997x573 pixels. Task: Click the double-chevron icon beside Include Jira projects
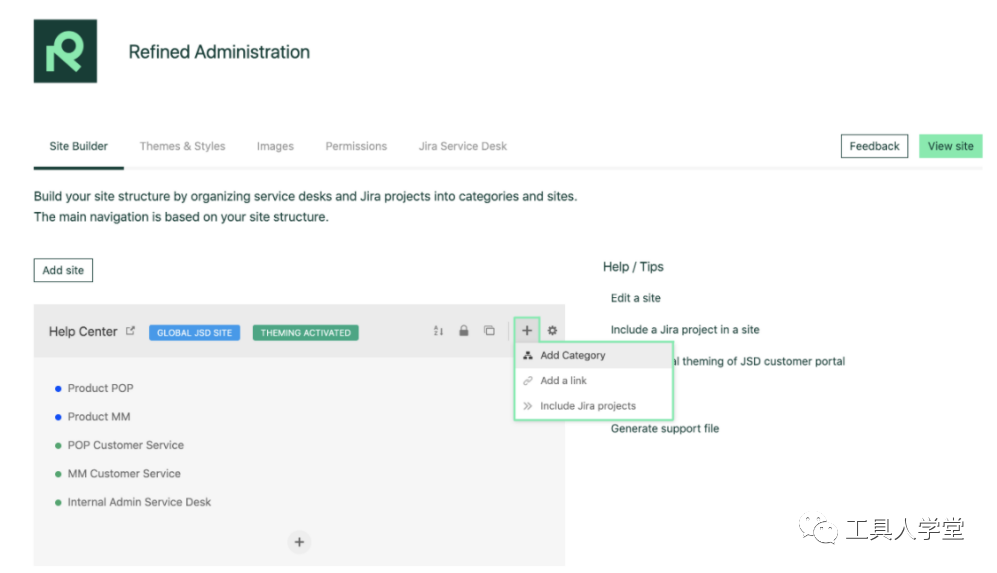click(528, 406)
